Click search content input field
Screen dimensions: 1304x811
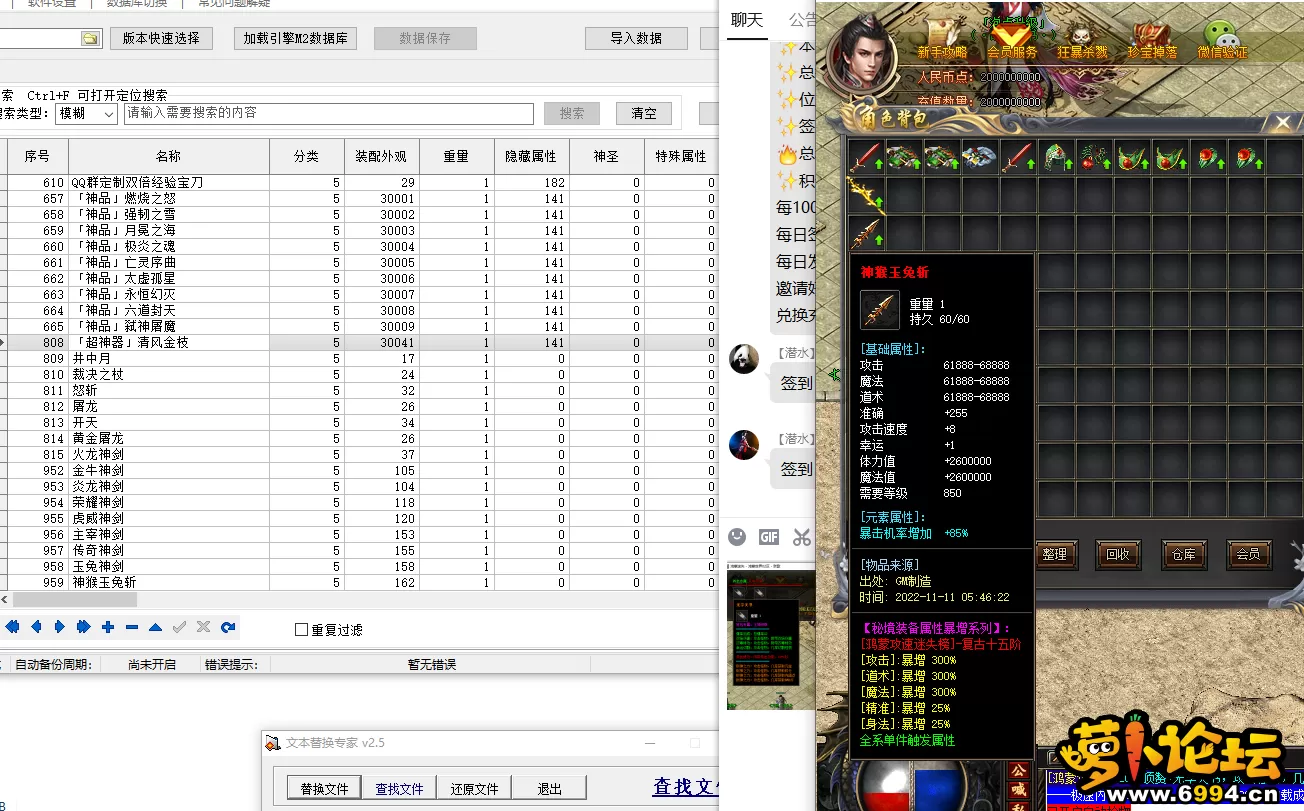point(329,114)
